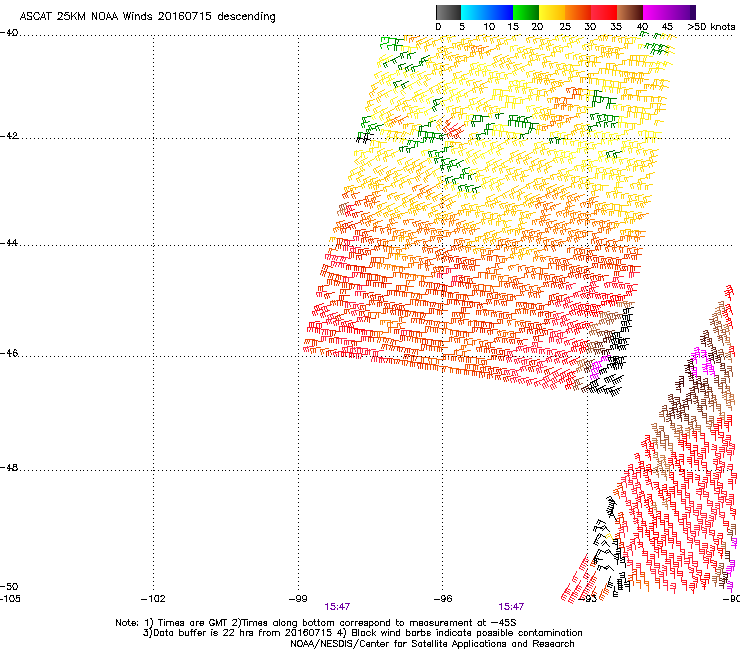Click the -99 longitude axis label

point(298,599)
